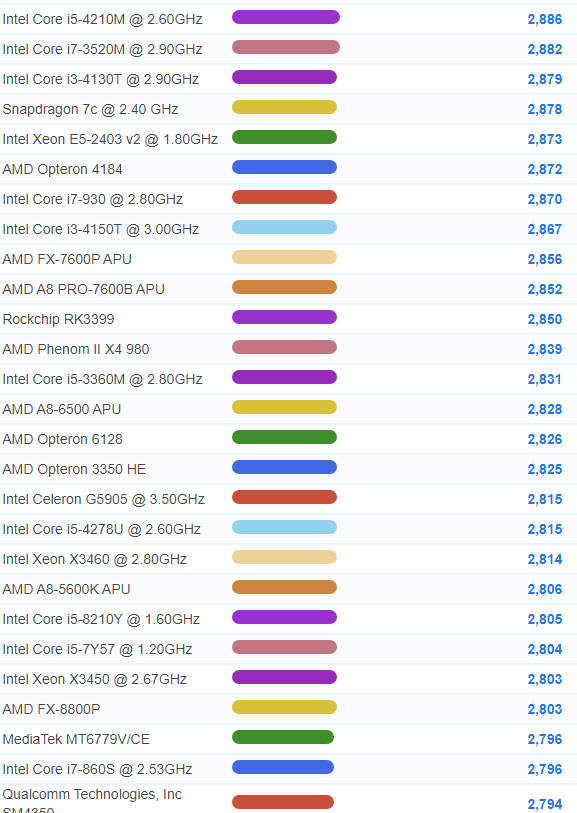Click the blue bar for Opteron 4184
577x813 pixels.
284,167
